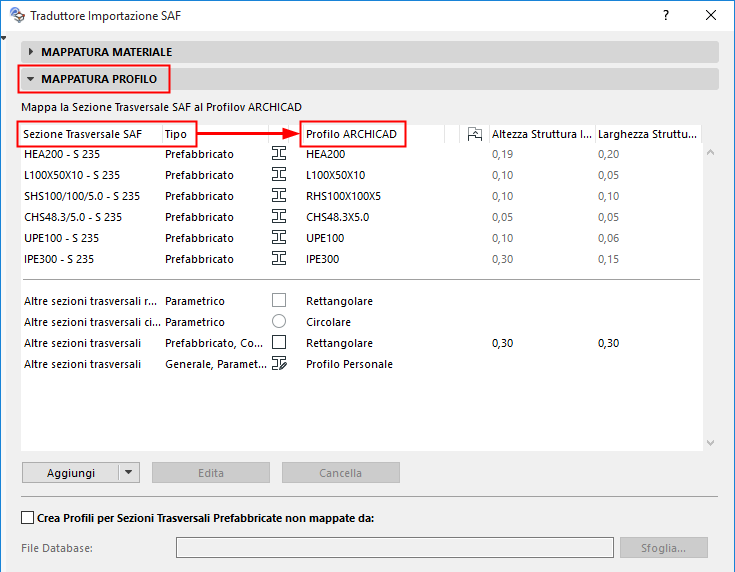Expand the MAPPATURA MATERIALE panel
The width and height of the screenshot is (735, 572).
tap(369, 52)
